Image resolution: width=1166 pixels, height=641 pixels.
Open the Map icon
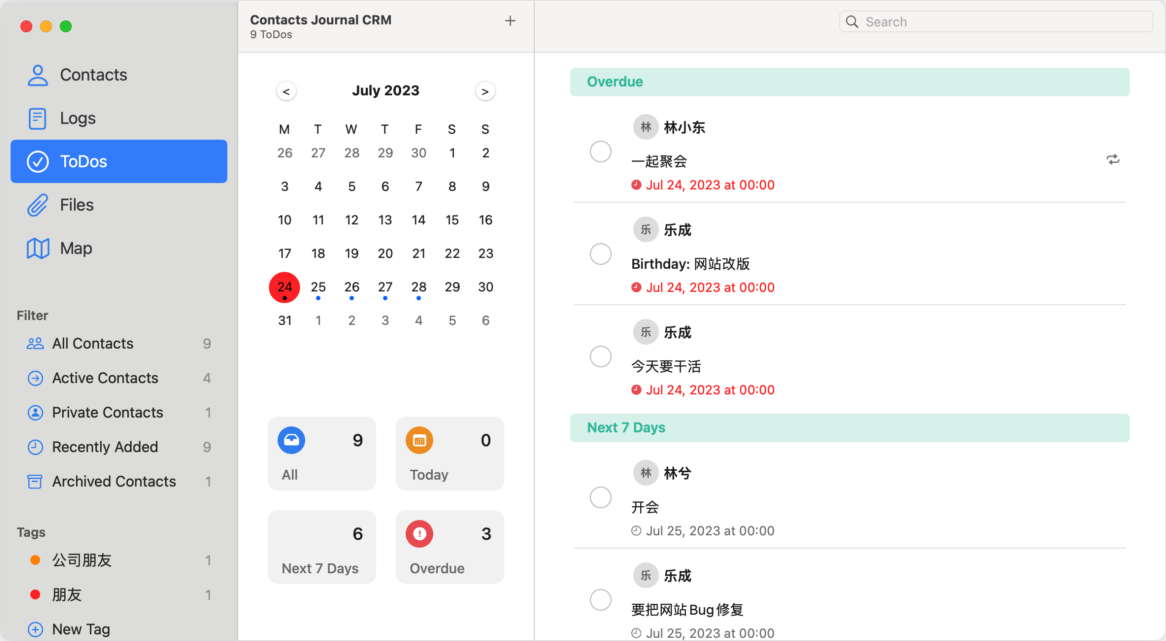(37, 248)
